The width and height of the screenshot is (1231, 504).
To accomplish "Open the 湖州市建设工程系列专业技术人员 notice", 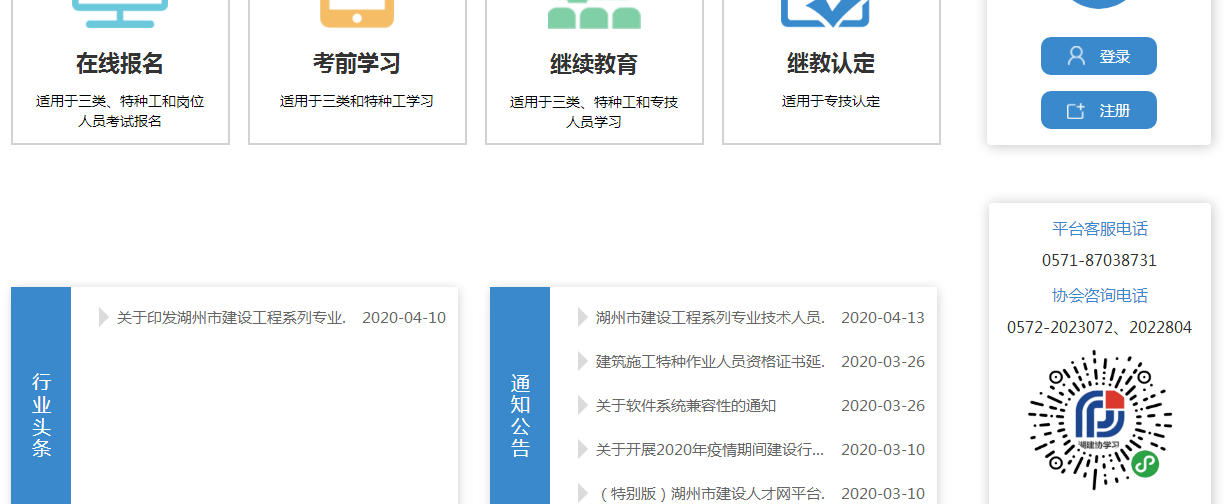I will 710,318.
